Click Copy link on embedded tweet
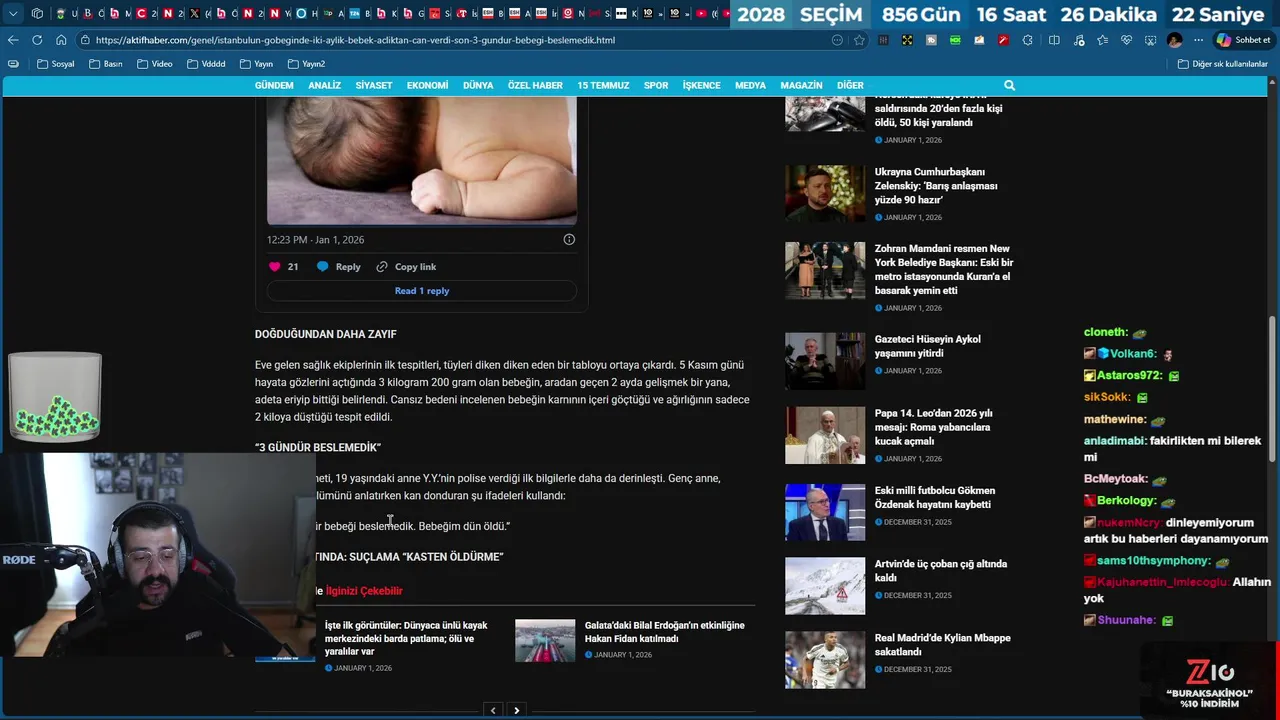1280x720 pixels. (x=406, y=267)
